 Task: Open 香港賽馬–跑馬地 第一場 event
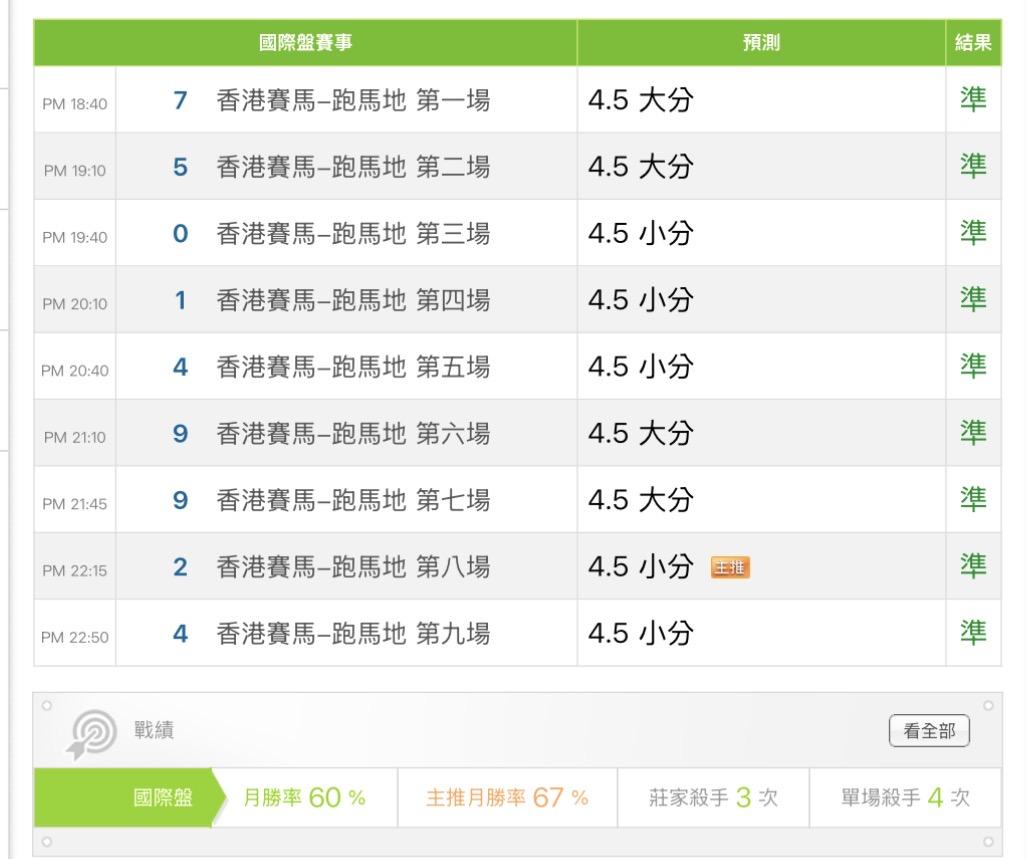352,100
